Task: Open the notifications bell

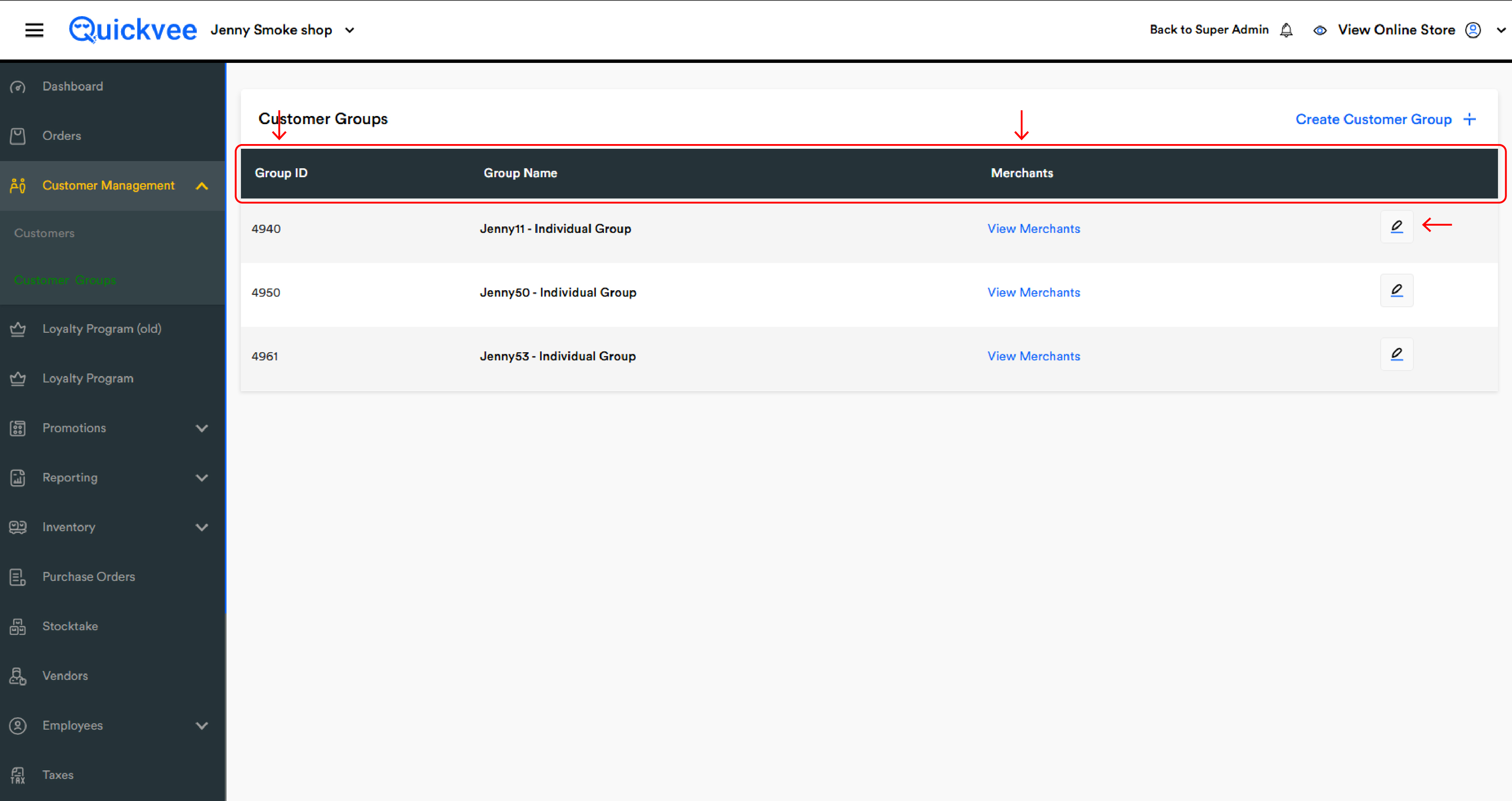Action: (x=1286, y=30)
